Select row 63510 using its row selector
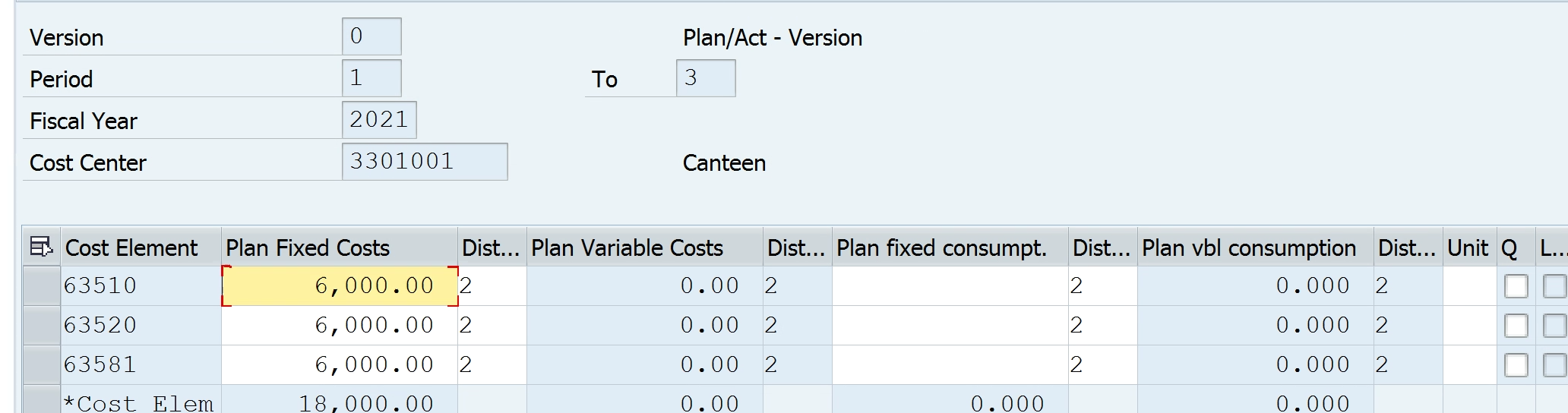Screen dimensions: 1568x413 point(41,286)
